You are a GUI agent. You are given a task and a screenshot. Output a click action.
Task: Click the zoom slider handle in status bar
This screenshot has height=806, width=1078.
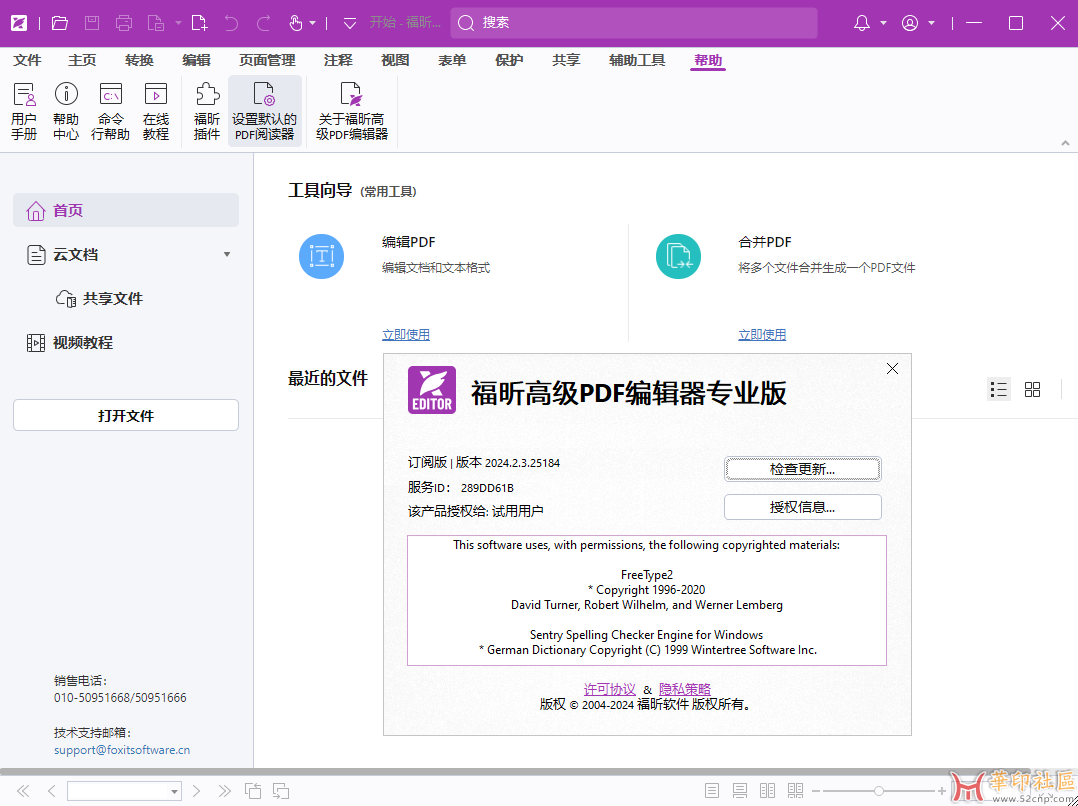[x=879, y=791]
